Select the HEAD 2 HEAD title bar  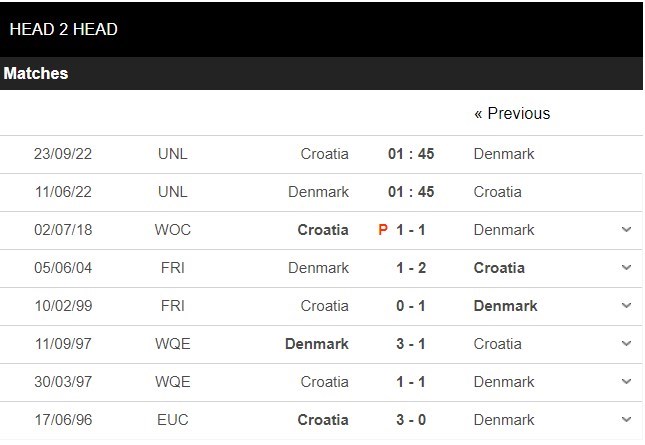click(x=321, y=29)
